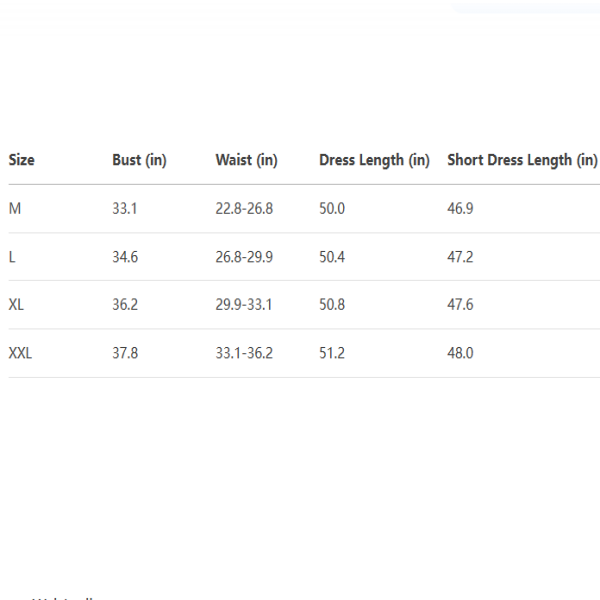Click short dress length value 47.2

(460, 257)
